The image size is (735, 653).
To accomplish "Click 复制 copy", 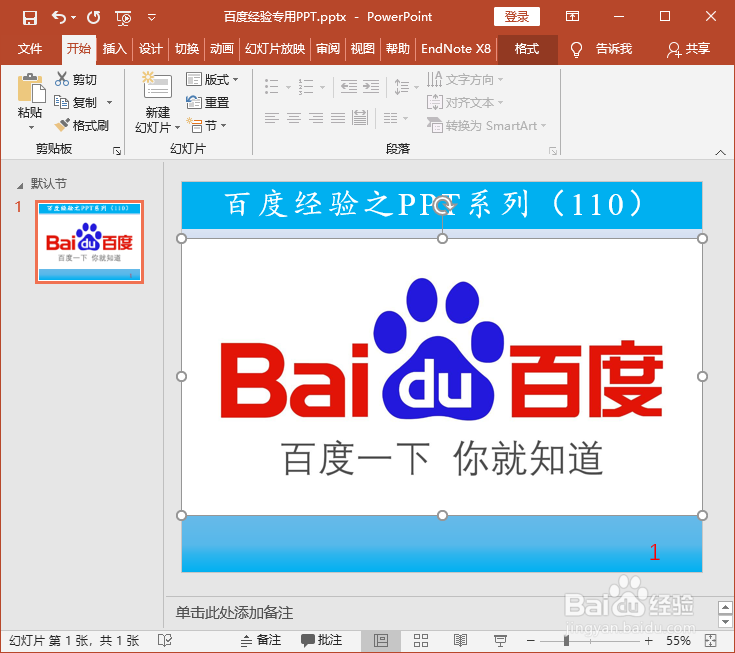I will pos(75,102).
